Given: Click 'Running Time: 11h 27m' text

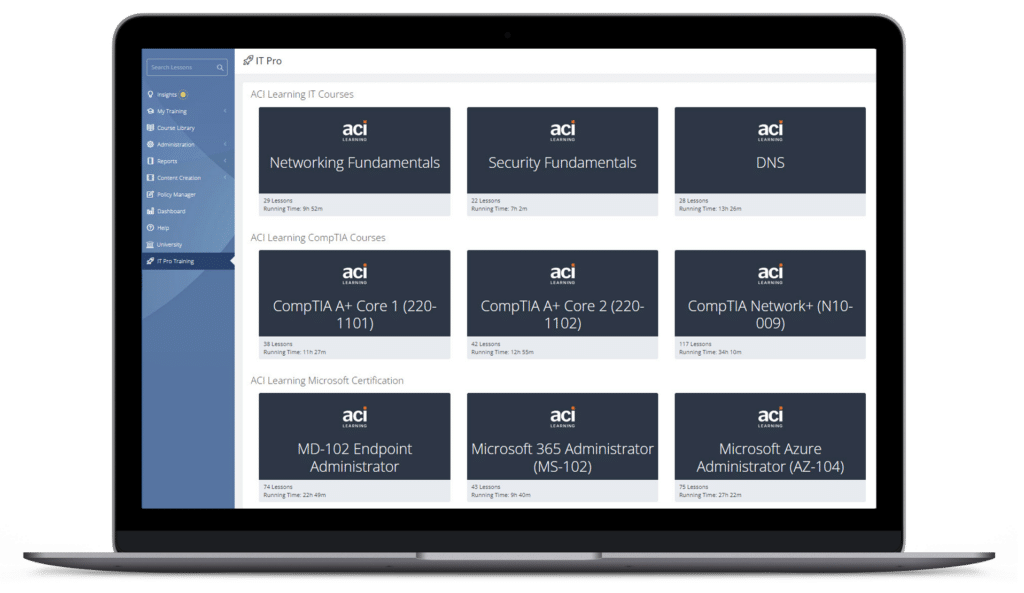Looking at the screenshot, I should pyautogui.click(x=295, y=352).
